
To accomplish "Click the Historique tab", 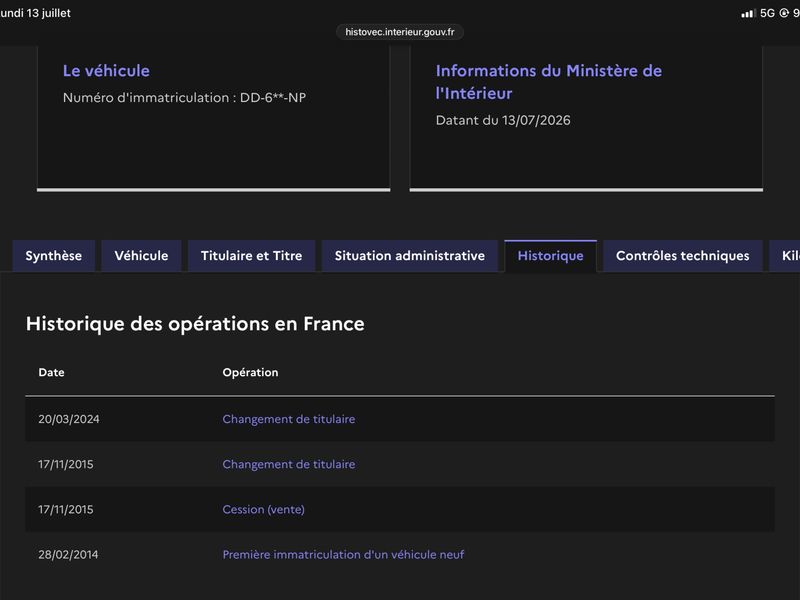I will 551,256.
